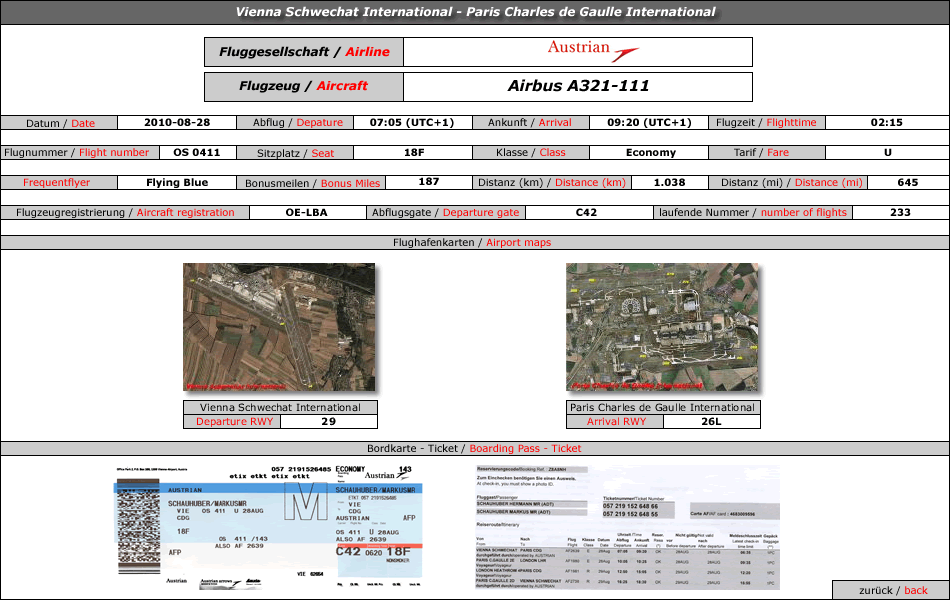Click the Abflugsgate / Departure gate label
The height and width of the screenshot is (600, 950).
click(446, 213)
